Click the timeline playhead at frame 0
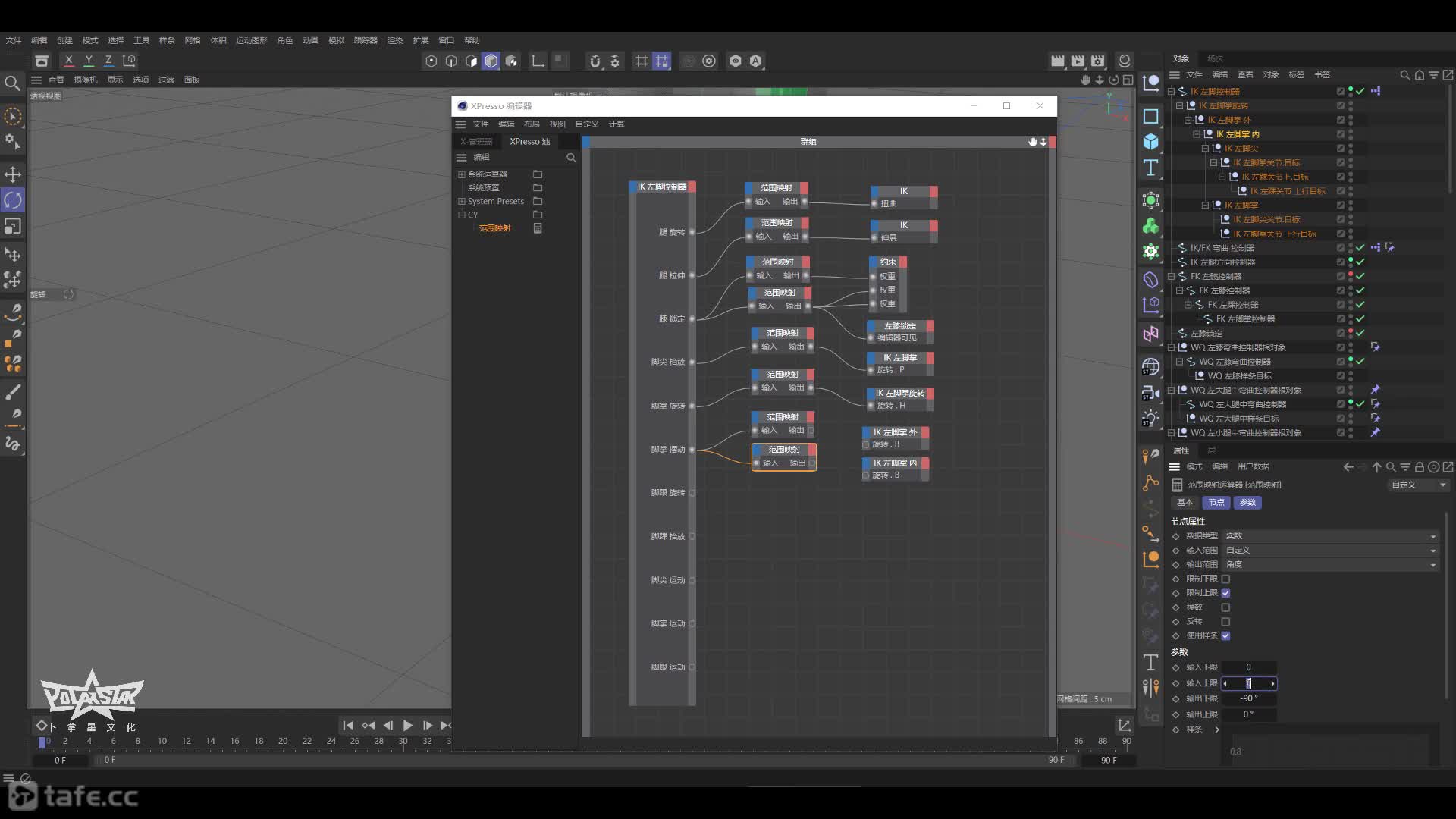Viewport: 1456px width, 819px height. click(x=42, y=742)
